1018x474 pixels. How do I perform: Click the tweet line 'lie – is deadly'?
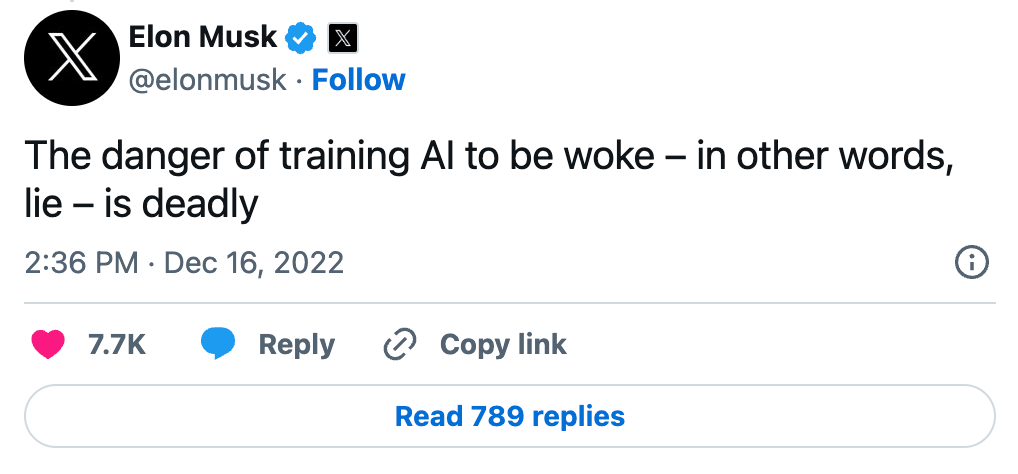pyautogui.click(x=142, y=205)
